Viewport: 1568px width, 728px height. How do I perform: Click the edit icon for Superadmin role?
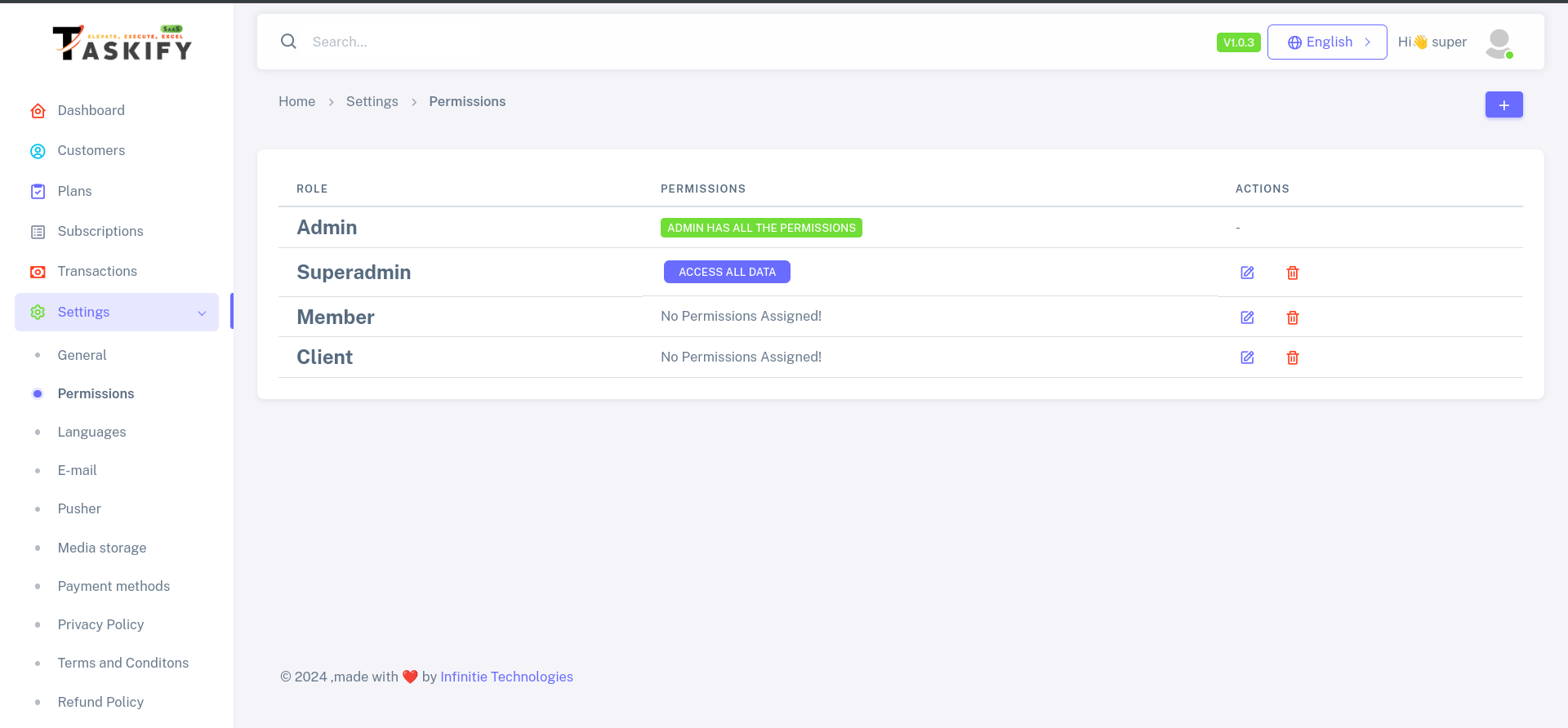pos(1247,273)
